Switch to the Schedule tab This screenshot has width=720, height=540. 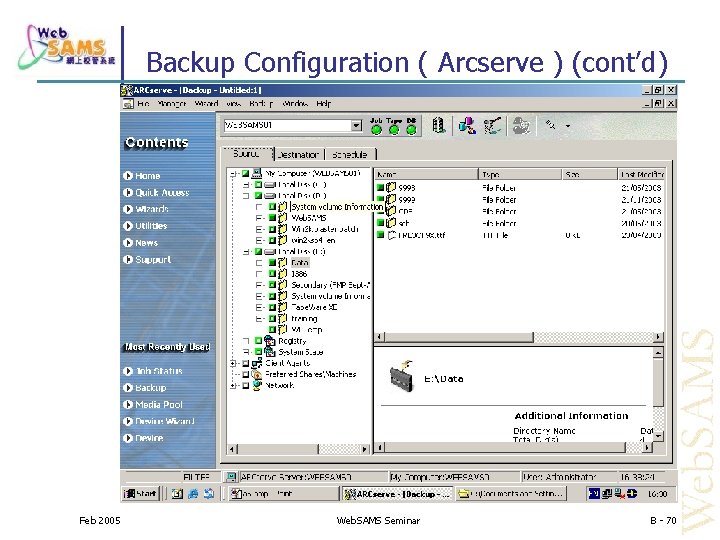click(x=350, y=154)
